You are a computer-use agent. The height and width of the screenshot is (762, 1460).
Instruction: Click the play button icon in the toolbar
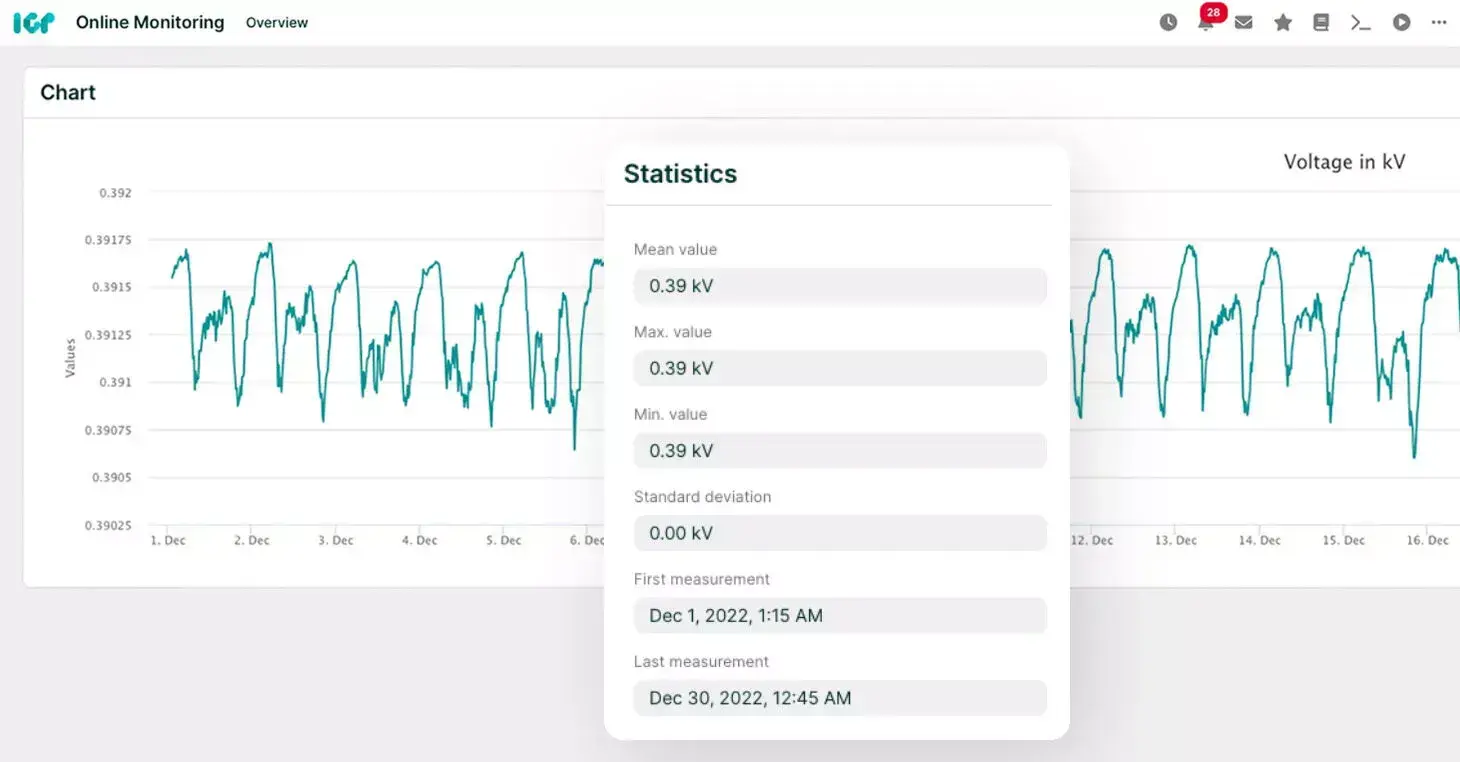tap(1401, 22)
